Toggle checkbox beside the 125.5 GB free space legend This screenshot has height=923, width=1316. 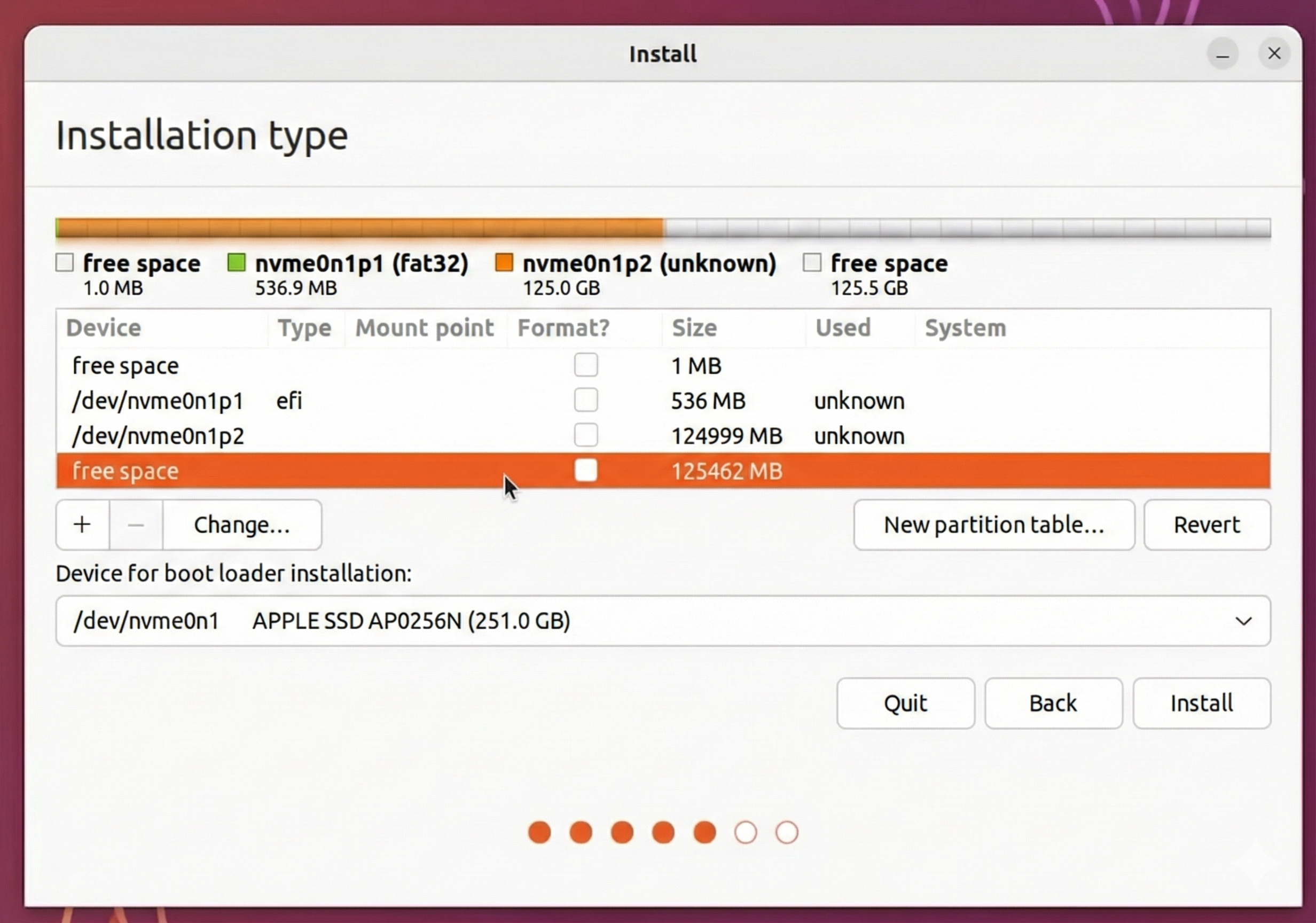(x=812, y=262)
